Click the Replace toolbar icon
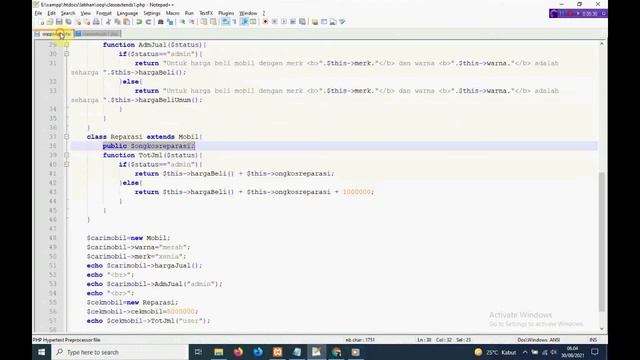The image size is (640, 360). click(x=170, y=22)
